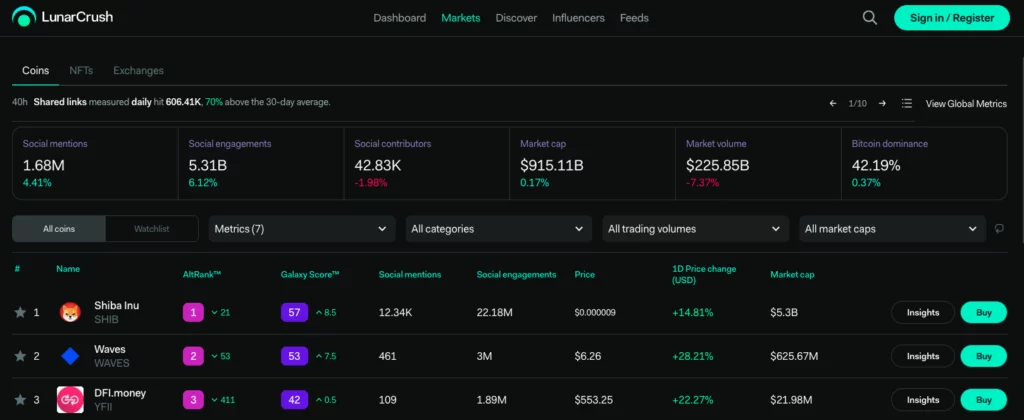The image size is (1024, 420).
Task: Sort by the Name column header
Action: [68, 268]
